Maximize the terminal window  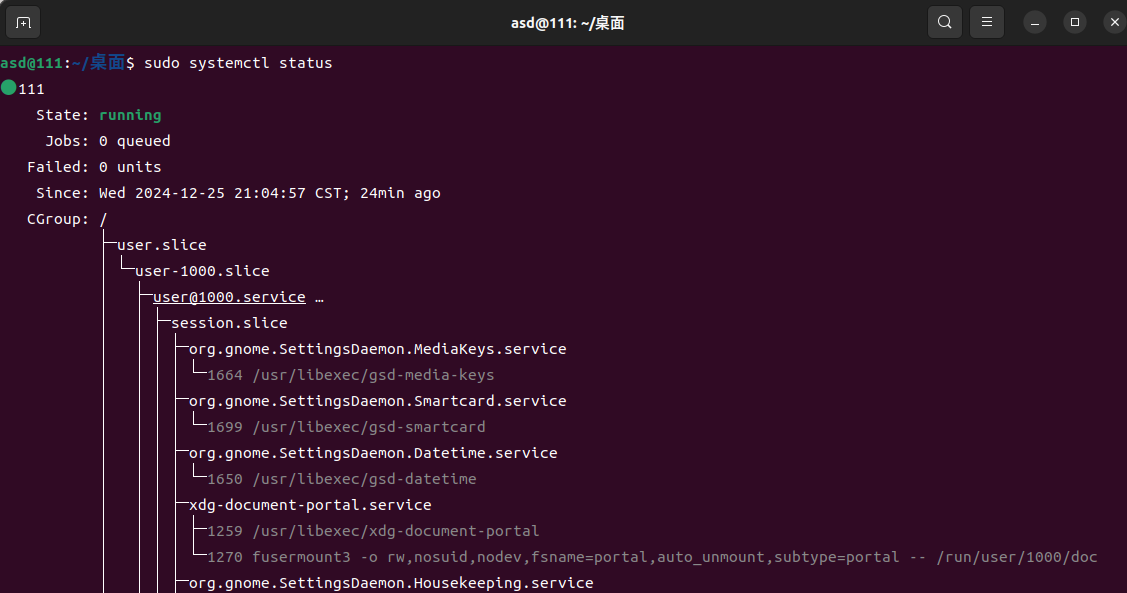pyautogui.click(x=1075, y=22)
